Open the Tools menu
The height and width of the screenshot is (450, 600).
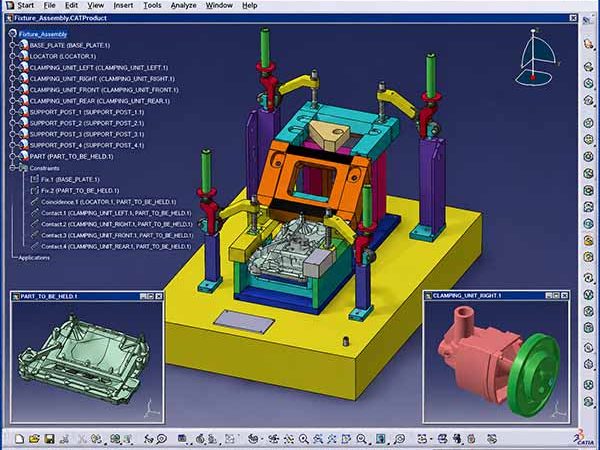click(152, 5)
